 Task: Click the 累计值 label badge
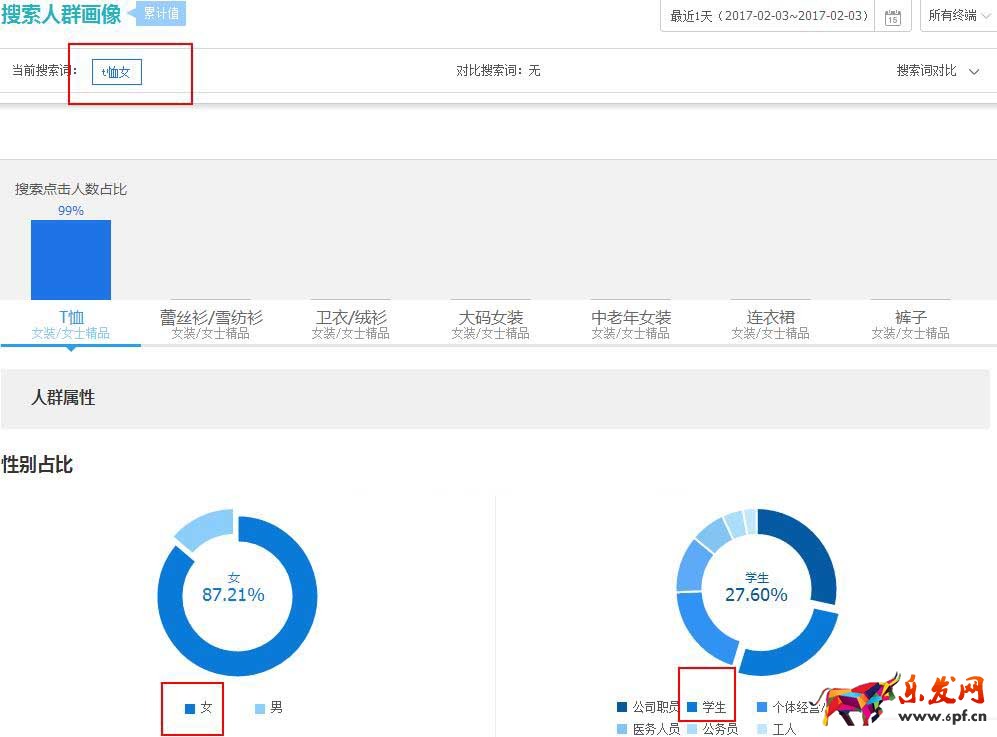pos(162,14)
